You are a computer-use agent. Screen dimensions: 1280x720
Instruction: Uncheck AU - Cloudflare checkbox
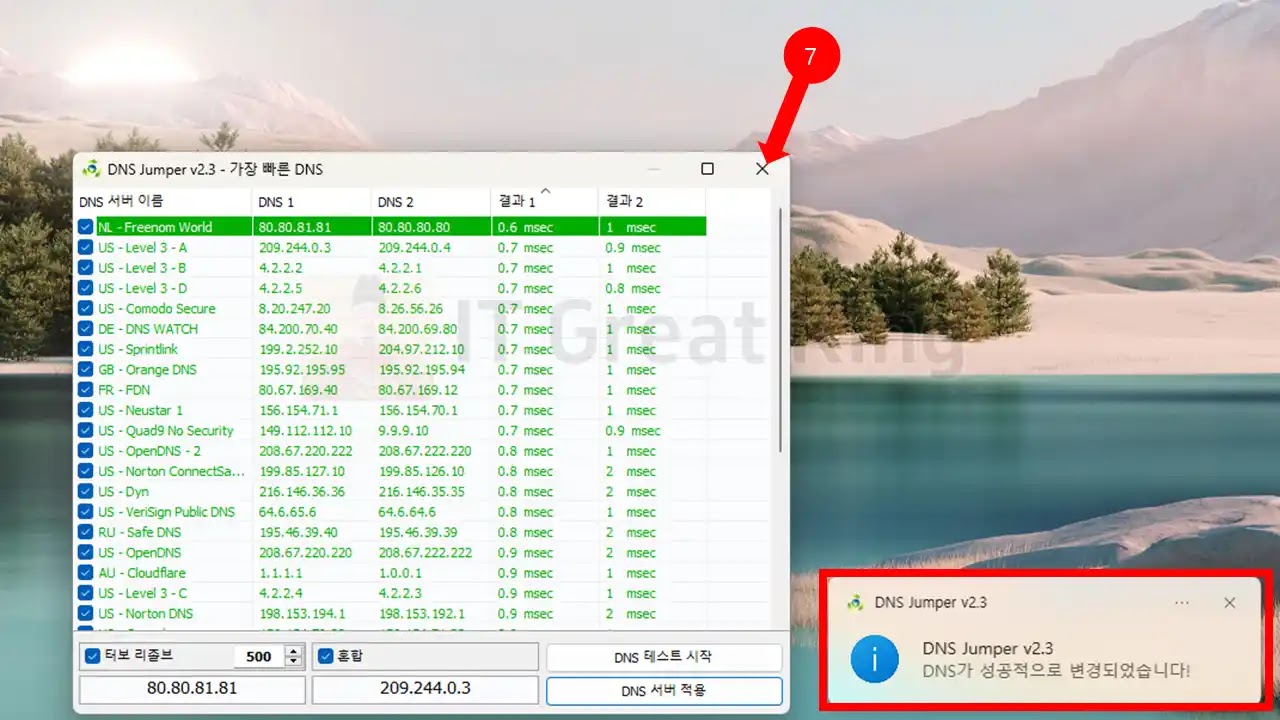[86, 573]
